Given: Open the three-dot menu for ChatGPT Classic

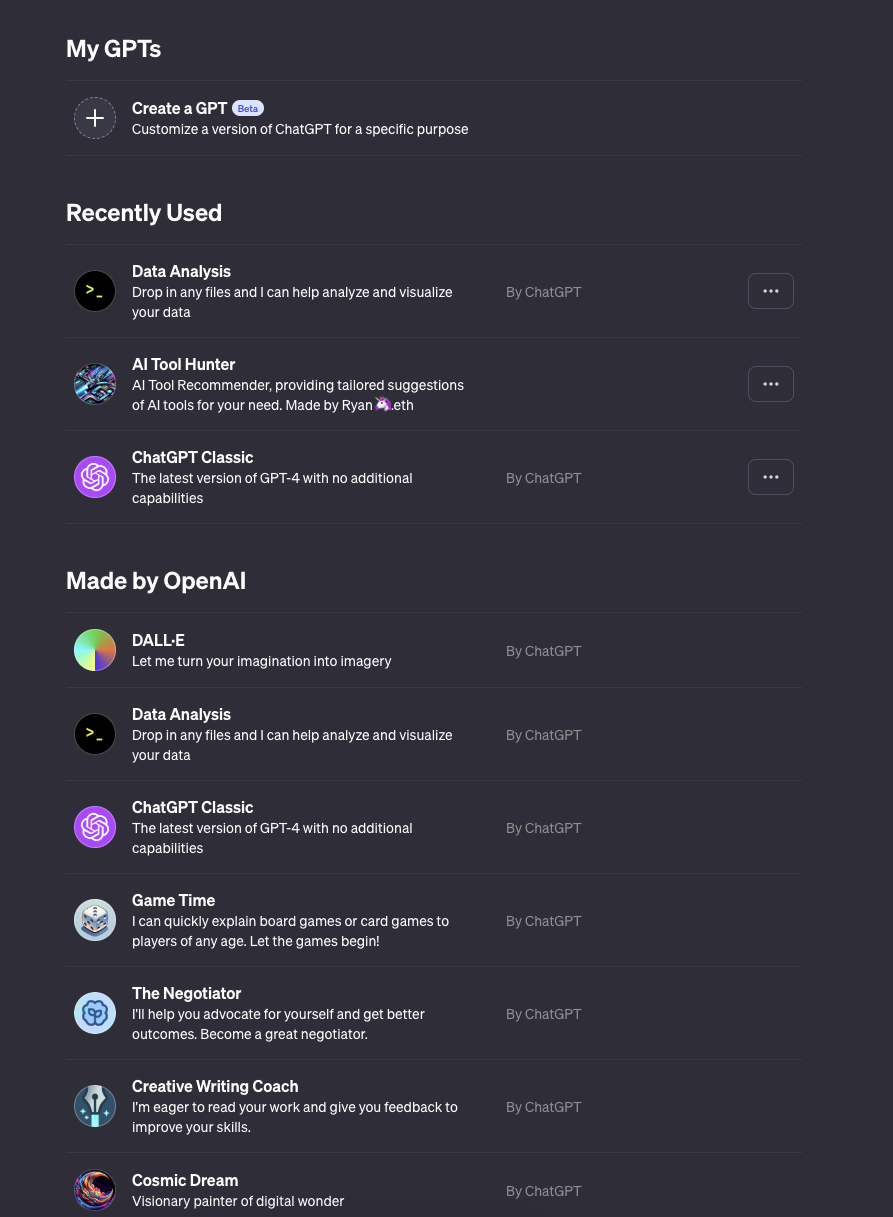Looking at the screenshot, I should [x=771, y=477].
